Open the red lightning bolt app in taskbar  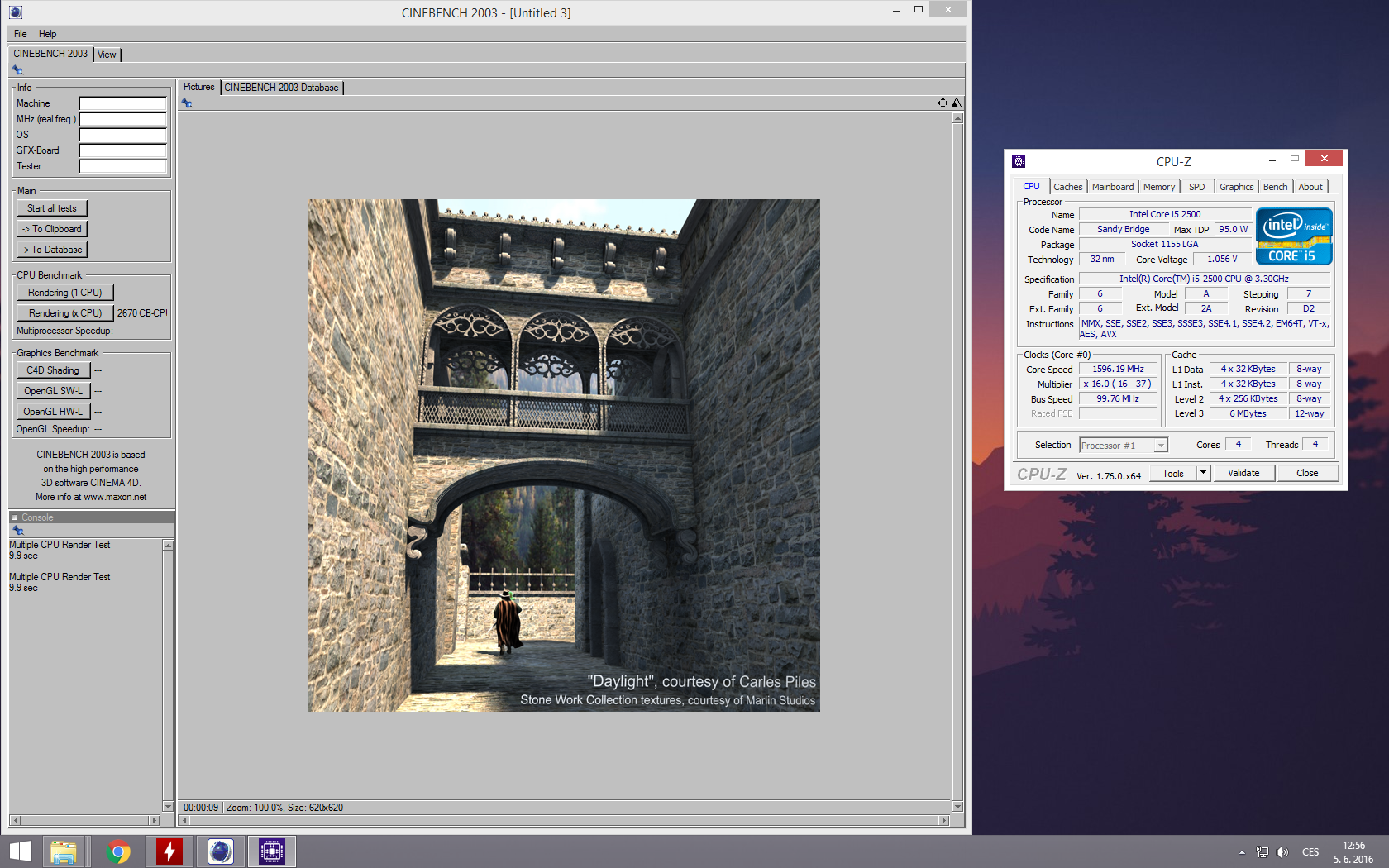[x=169, y=851]
